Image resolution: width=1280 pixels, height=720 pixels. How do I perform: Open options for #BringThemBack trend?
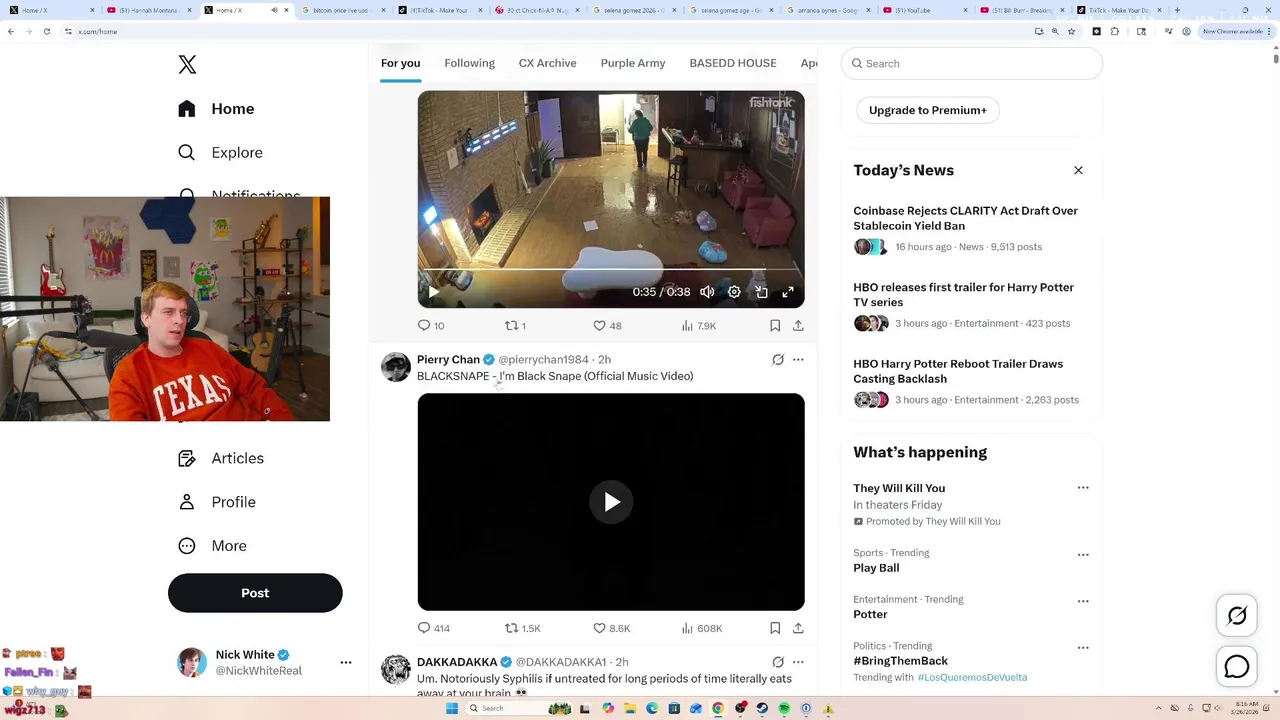click(x=1083, y=648)
